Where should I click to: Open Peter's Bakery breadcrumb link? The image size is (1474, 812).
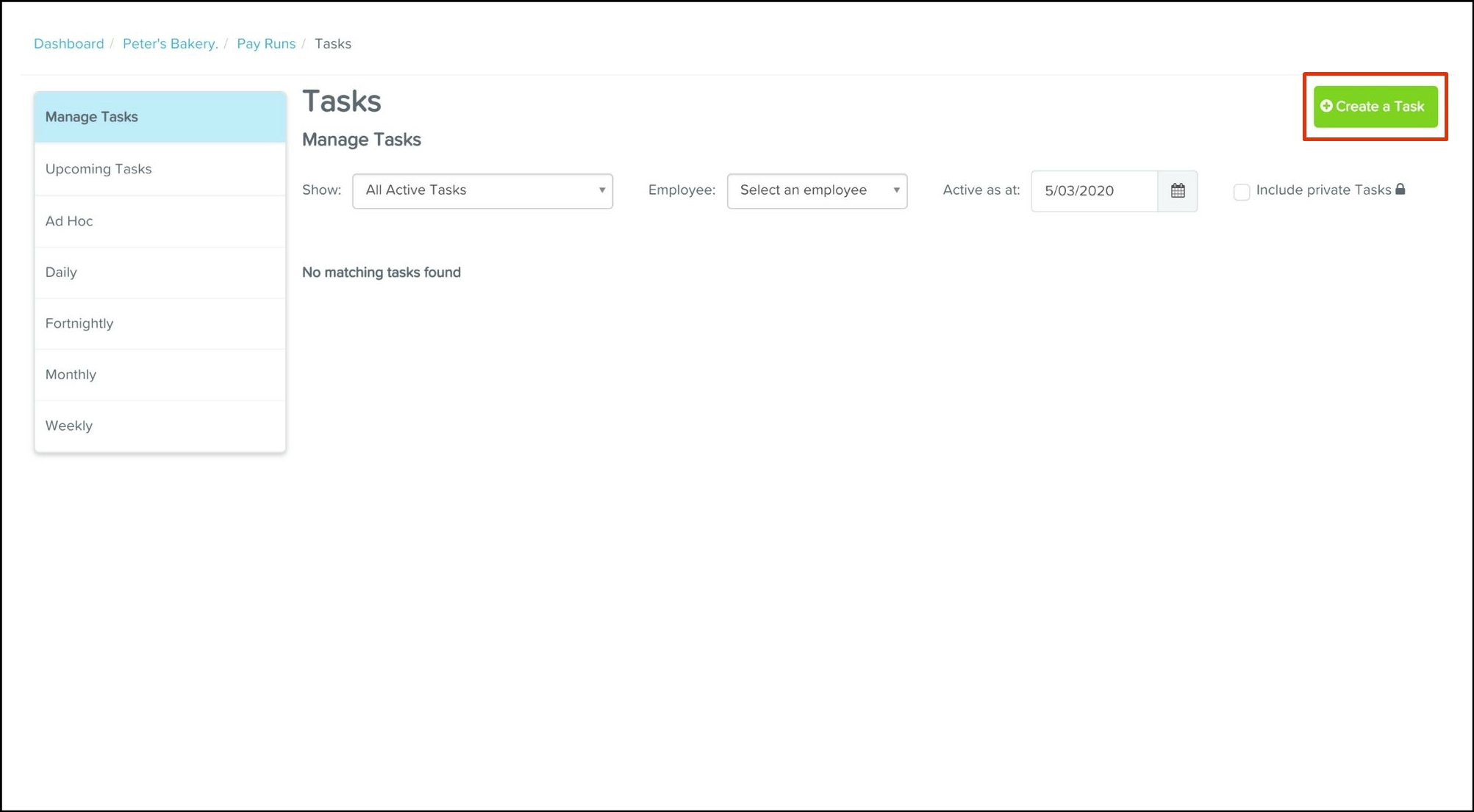point(171,44)
